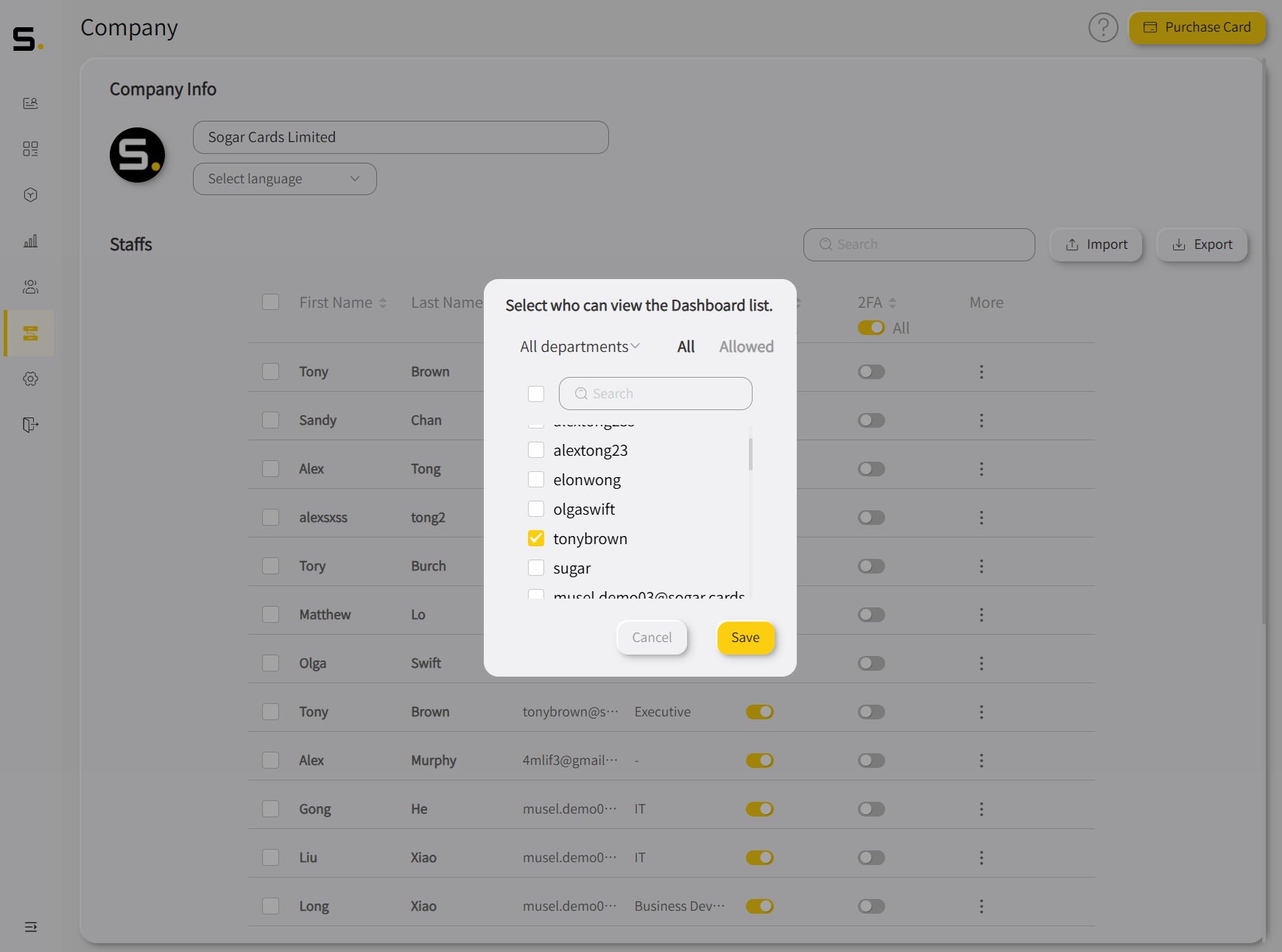
Task: Click the Purchase Card button
Action: pos(1197,28)
